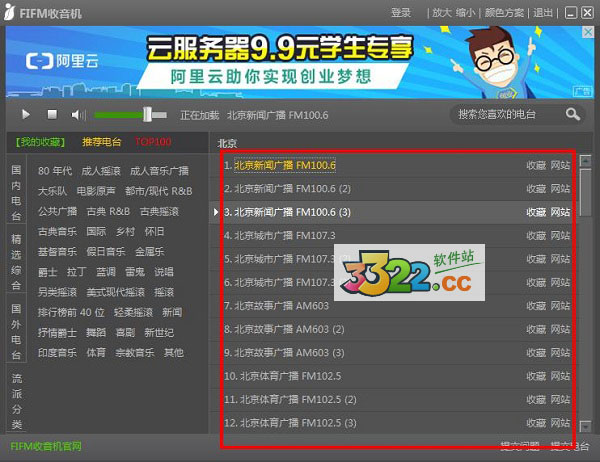This screenshot has width=600, height=462.
Task: Type in the 搜索您喜欢的电台 search field
Action: pyautogui.click(x=507, y=115)
